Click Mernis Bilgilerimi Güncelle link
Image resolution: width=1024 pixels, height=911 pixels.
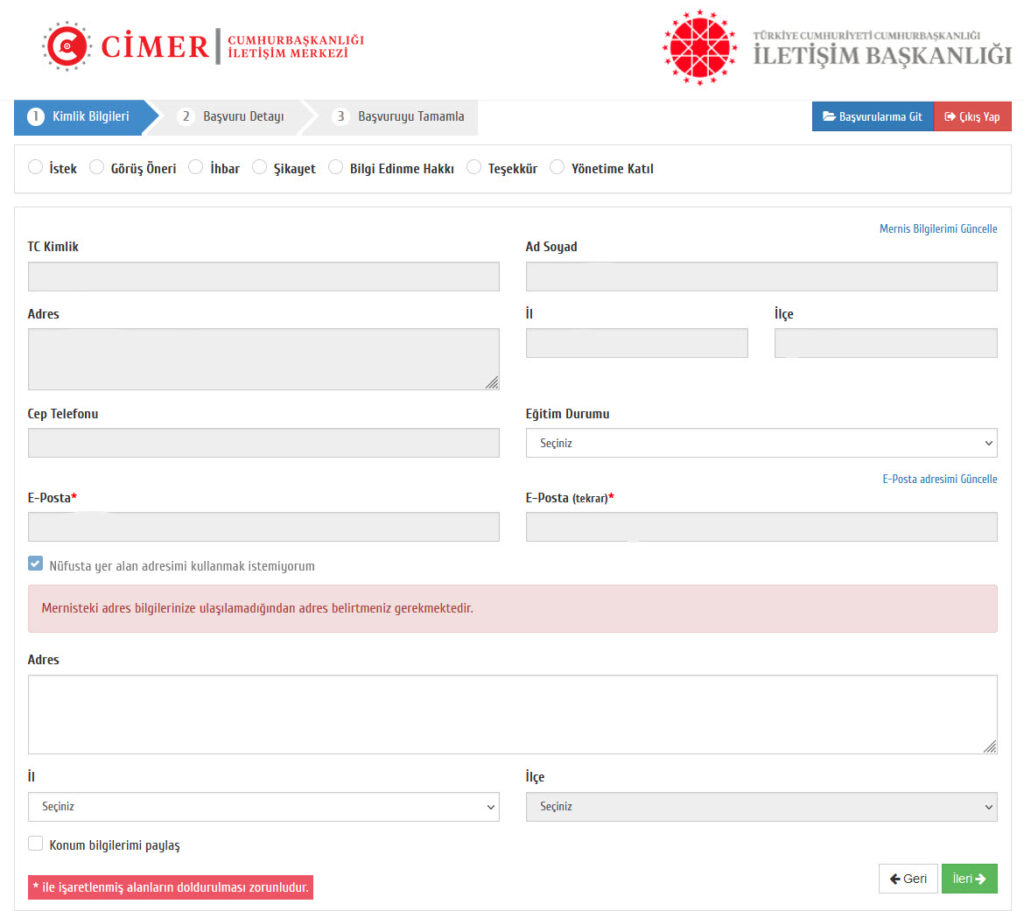tap(937, 229)
